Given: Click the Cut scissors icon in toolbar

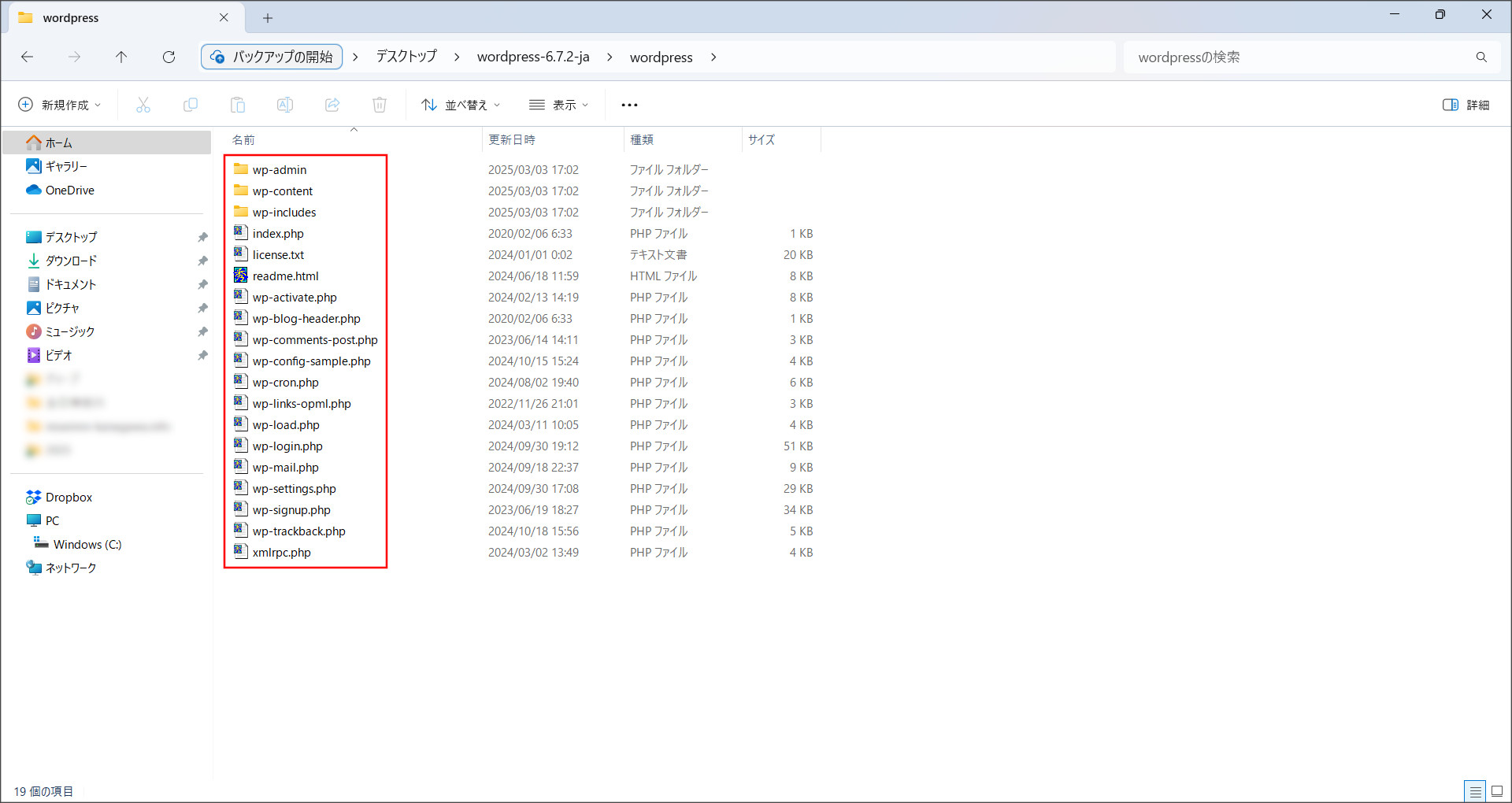Looking at the screenshot, I should (143, 105).
